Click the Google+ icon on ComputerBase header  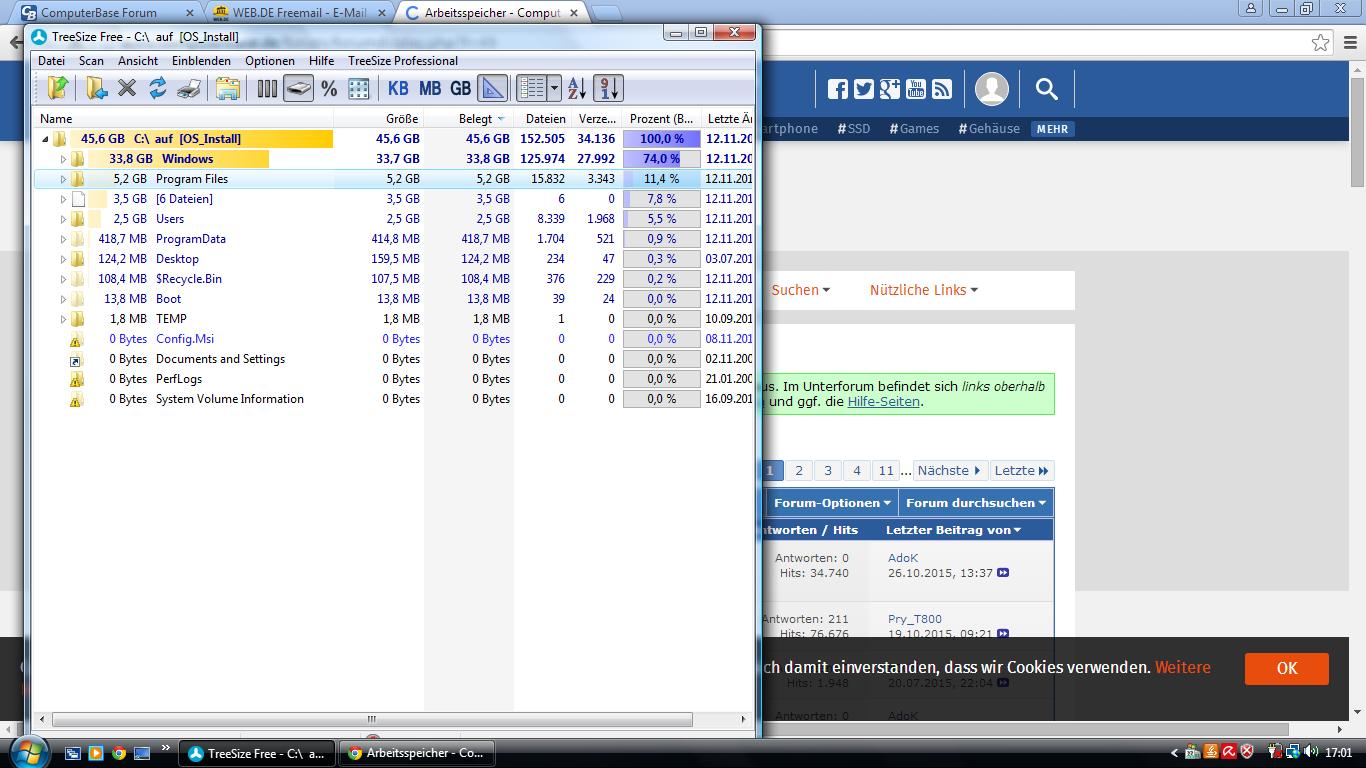[890, 89]
